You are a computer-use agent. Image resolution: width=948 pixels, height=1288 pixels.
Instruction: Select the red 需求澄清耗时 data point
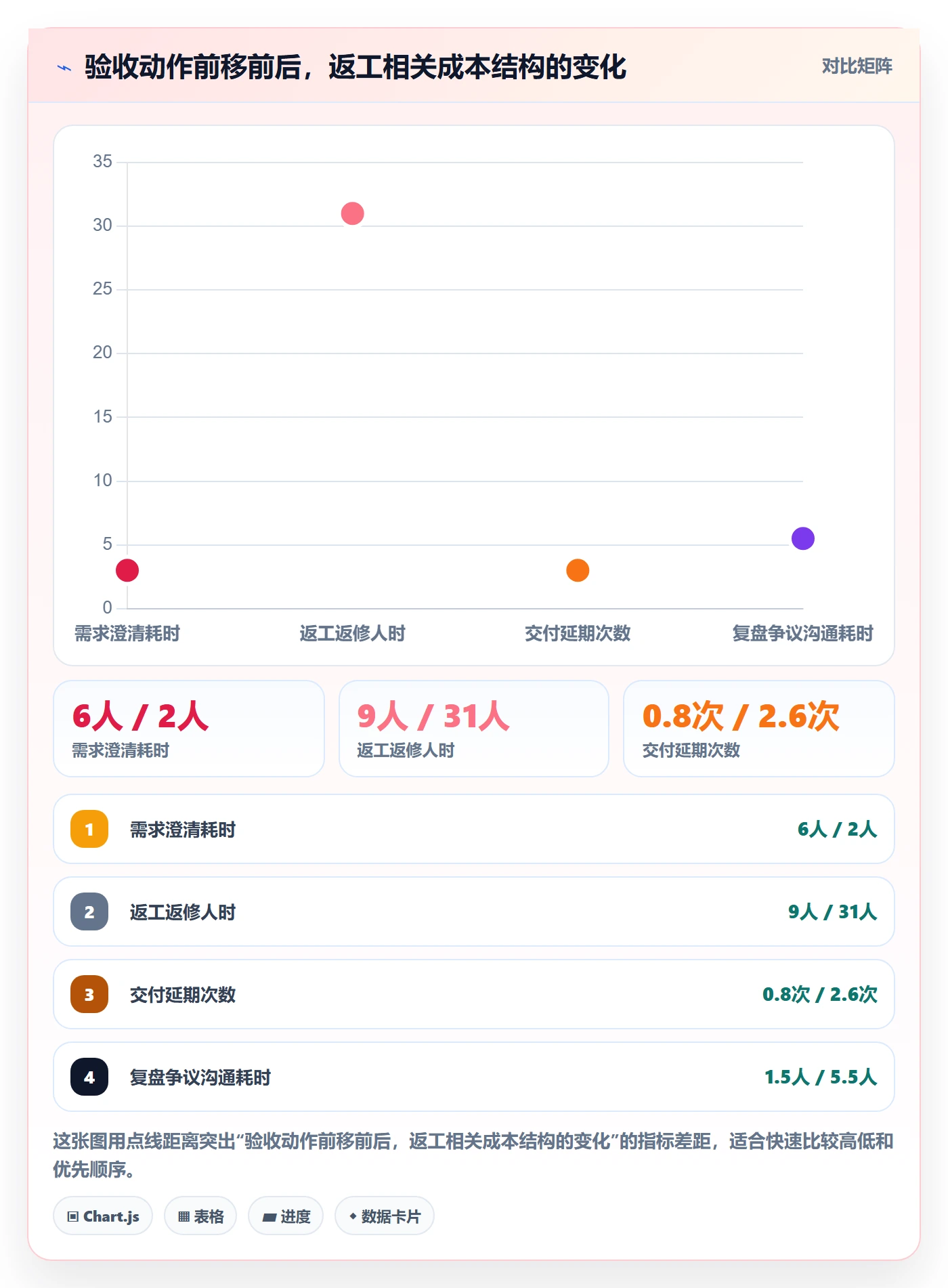click(x=127, y=570)
